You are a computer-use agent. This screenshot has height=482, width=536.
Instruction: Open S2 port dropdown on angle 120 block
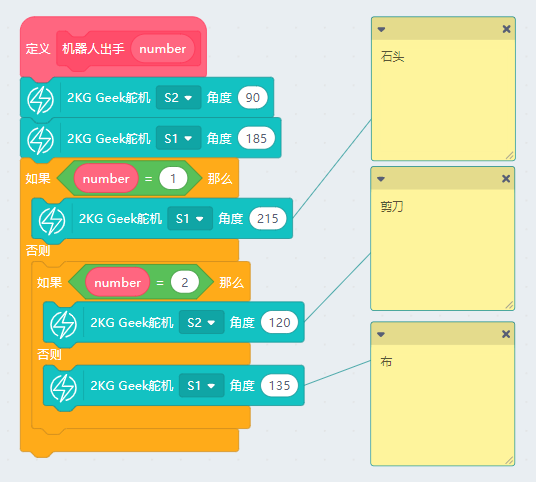[x=202, y=322]
